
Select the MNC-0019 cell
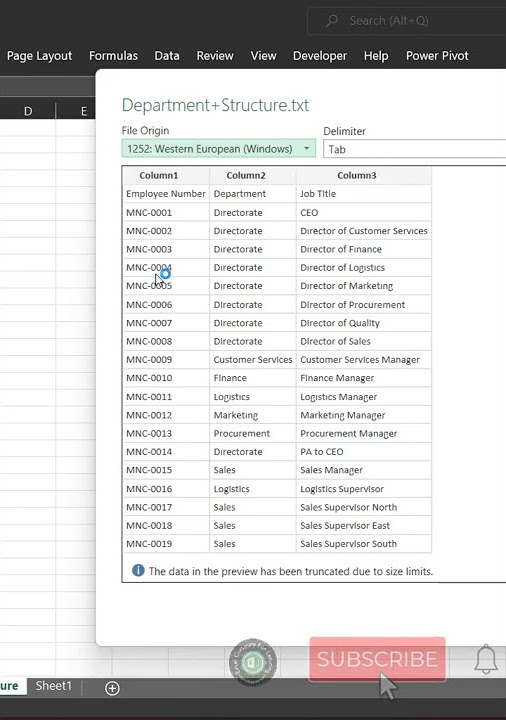166,544
